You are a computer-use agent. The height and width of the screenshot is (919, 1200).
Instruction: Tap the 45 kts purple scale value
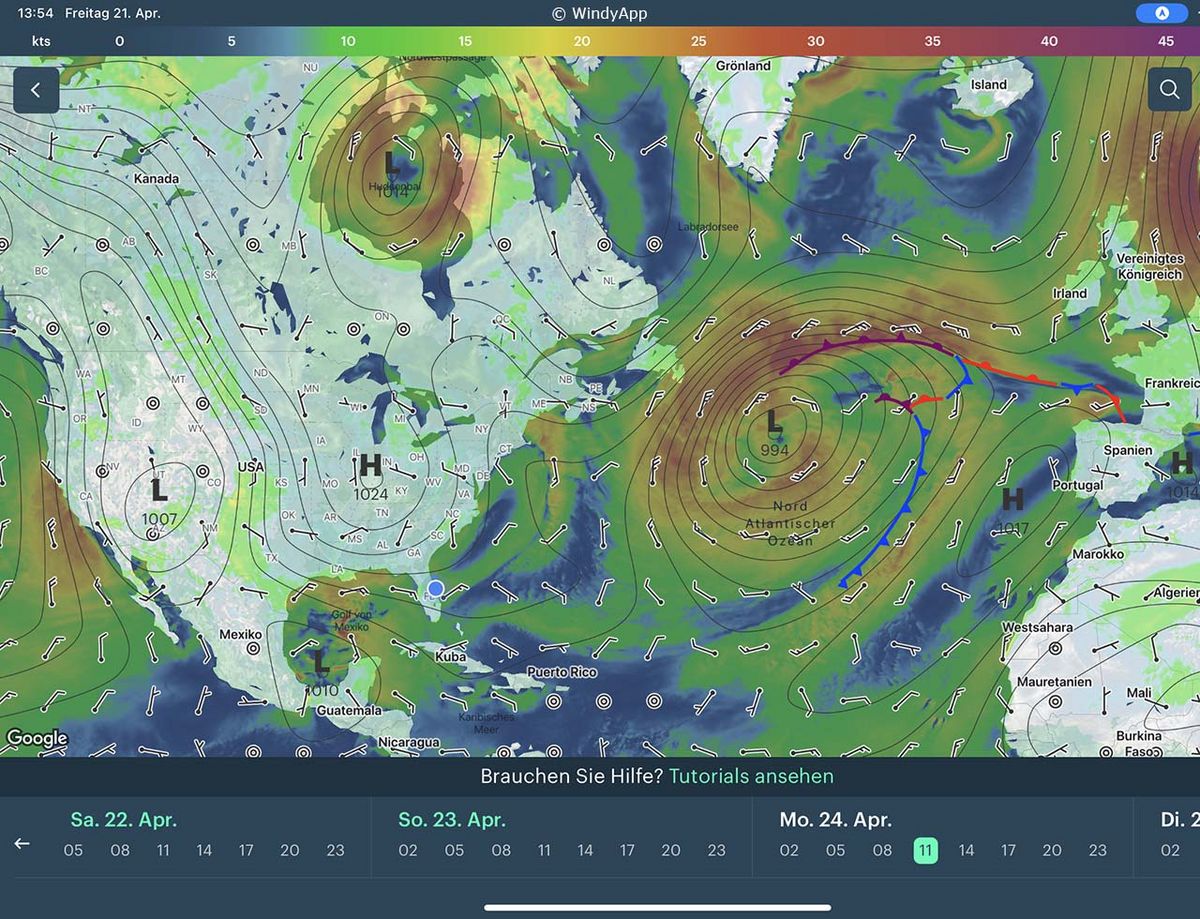[1165, 41]
